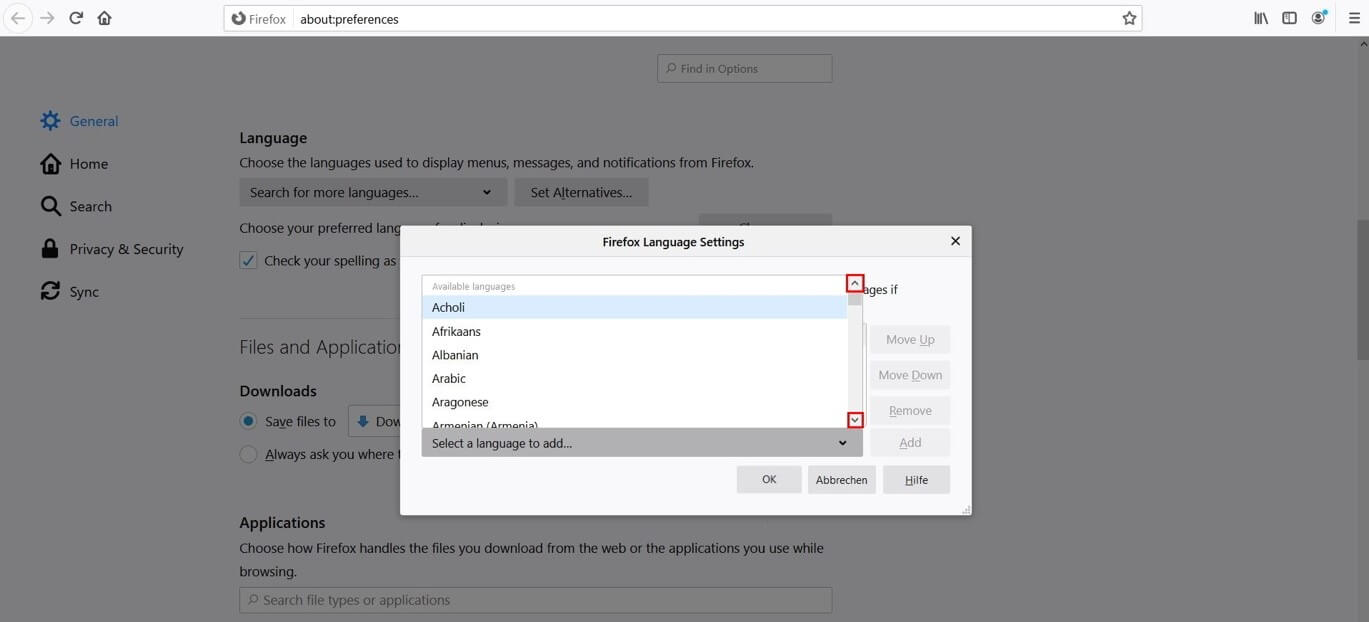Toggle the Check your spelling checkbox
The height and width of the screenshot is (622, 1369).
(248, 260)
